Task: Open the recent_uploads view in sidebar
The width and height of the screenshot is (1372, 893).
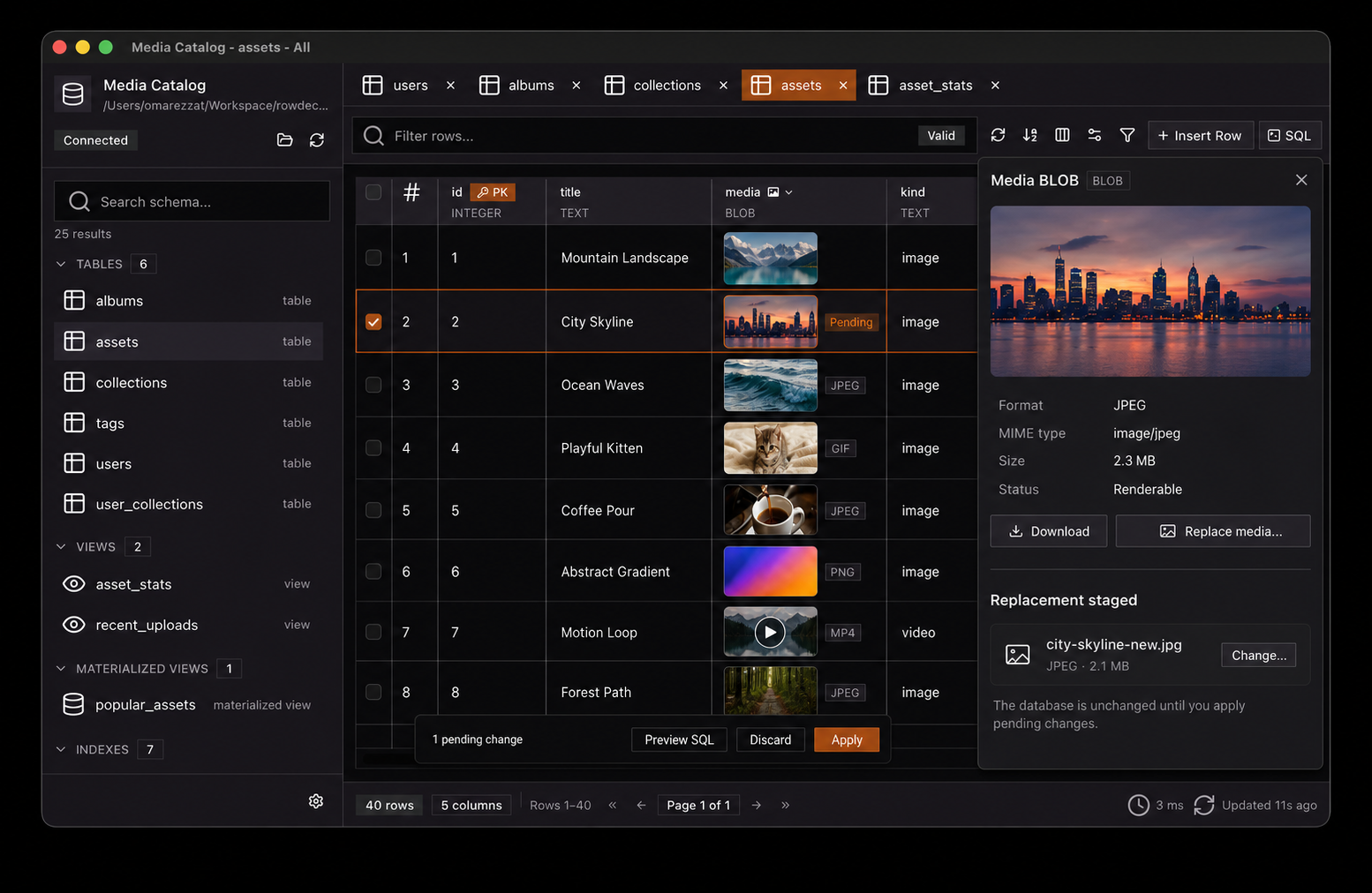Action: click(x=188, y=625)
